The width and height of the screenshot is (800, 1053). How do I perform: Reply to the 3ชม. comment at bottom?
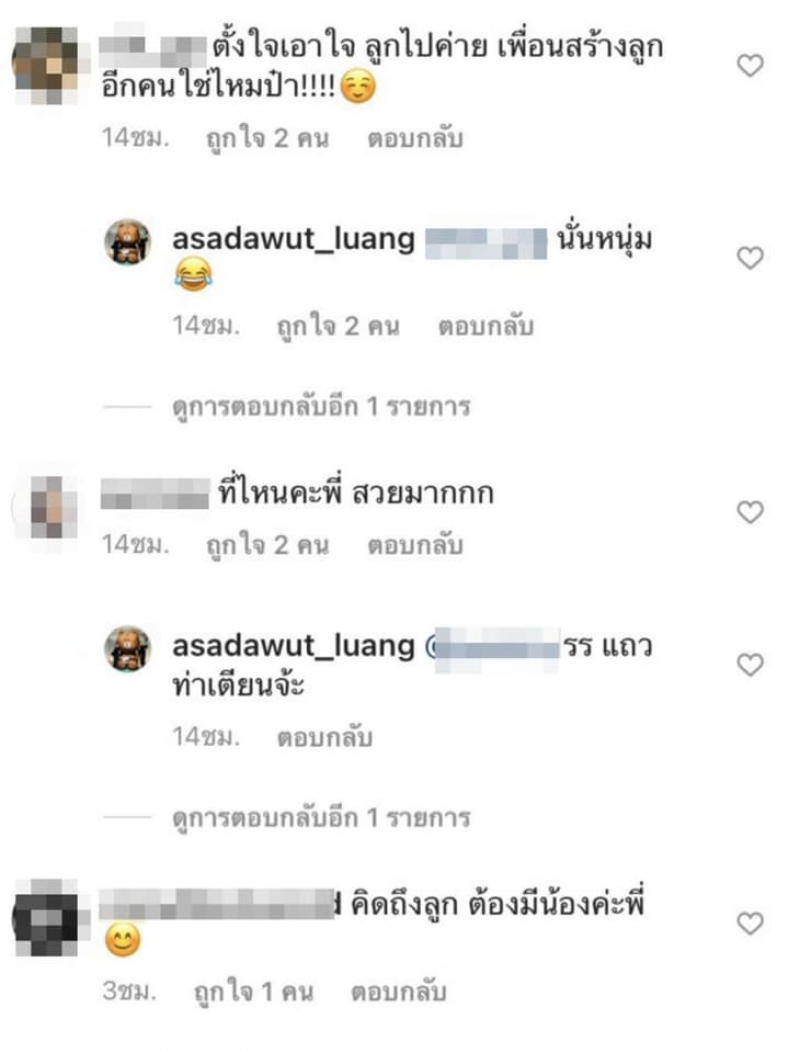pyautogui.click(x=398, y=992)
